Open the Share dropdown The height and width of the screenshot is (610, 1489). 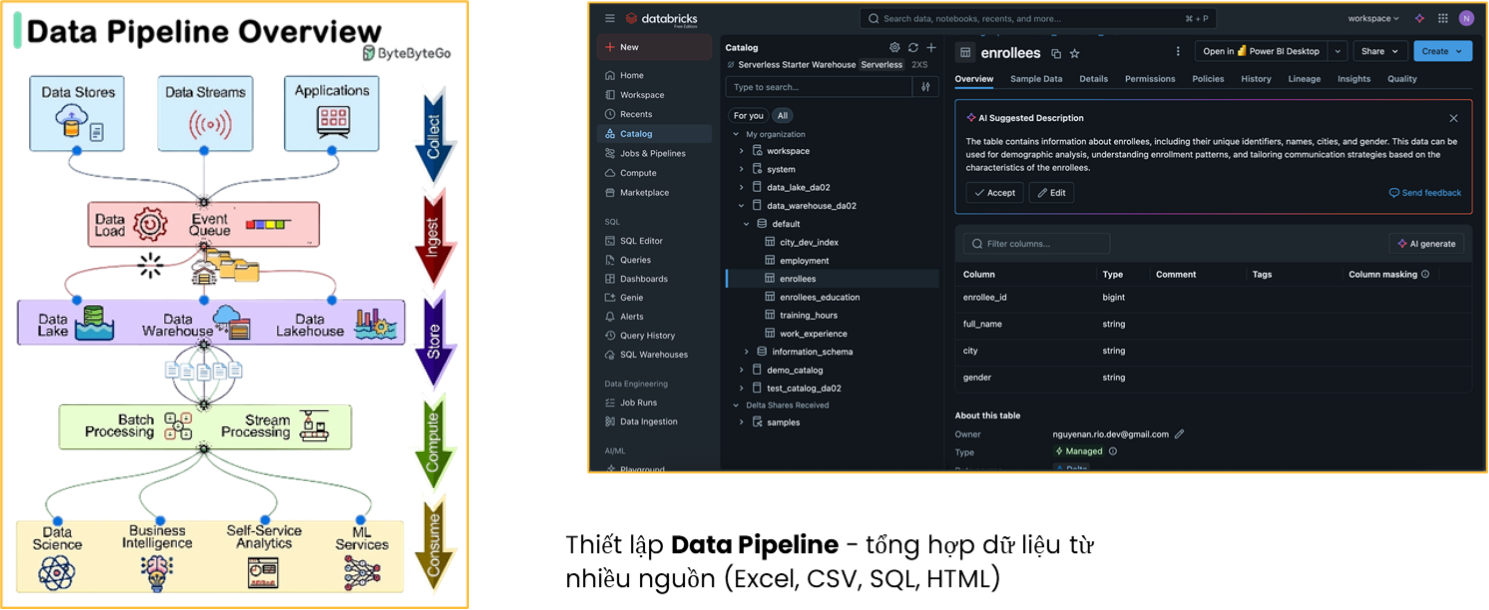point(1380,51)
